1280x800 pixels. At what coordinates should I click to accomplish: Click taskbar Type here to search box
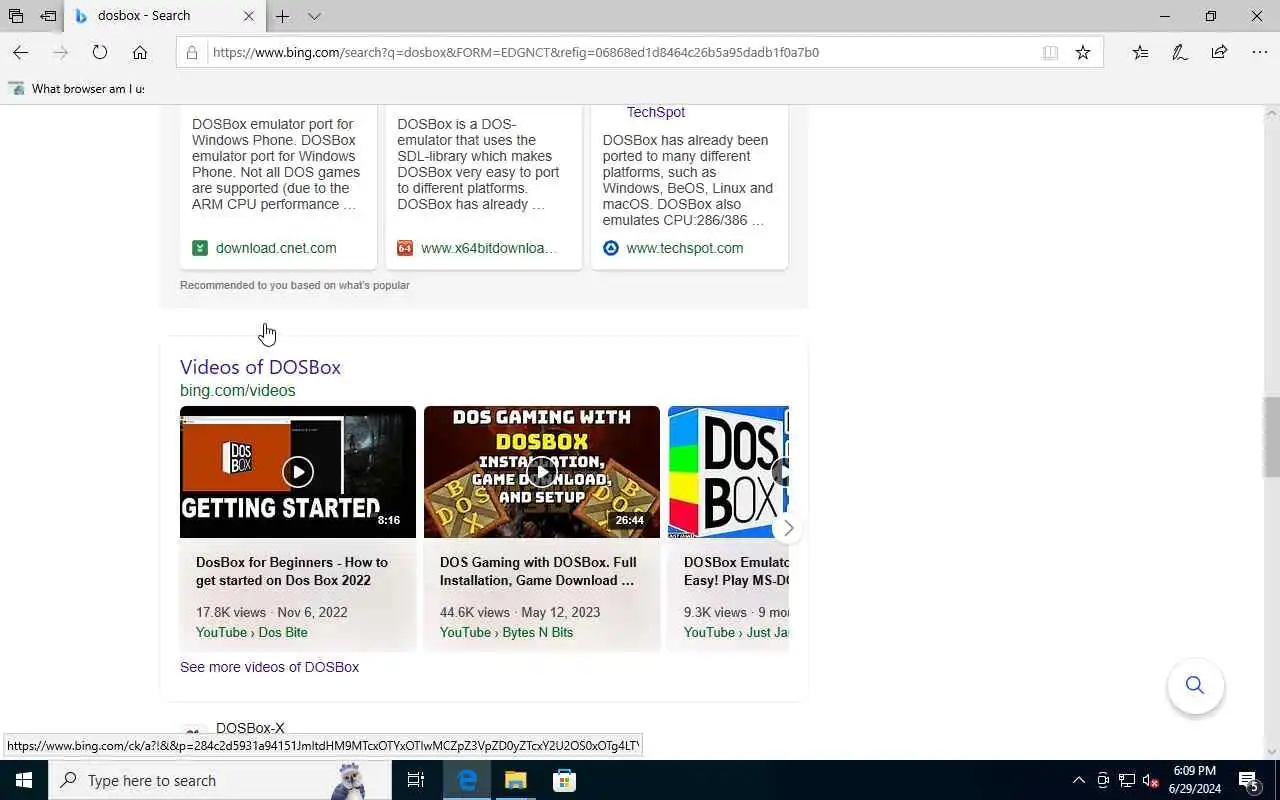[x=220, y=780]
